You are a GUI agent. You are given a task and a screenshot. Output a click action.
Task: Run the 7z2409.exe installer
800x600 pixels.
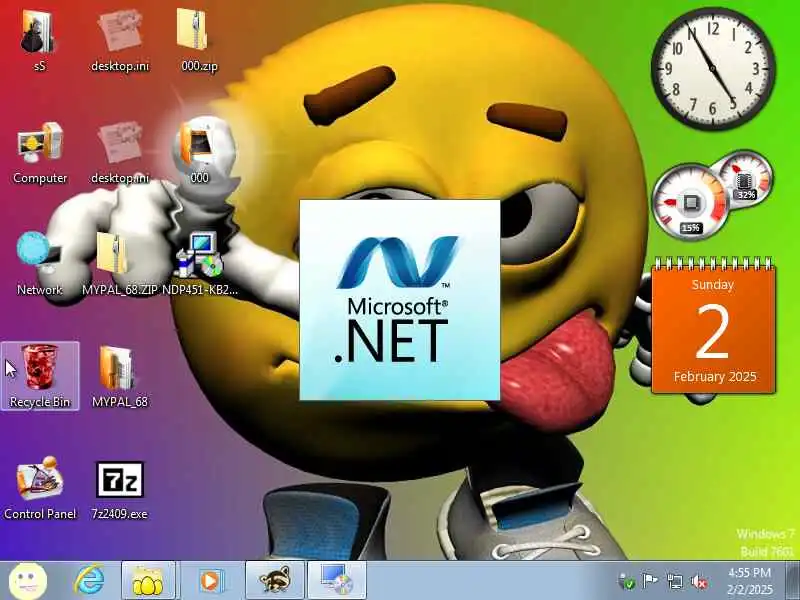click(x=119, y=488)
